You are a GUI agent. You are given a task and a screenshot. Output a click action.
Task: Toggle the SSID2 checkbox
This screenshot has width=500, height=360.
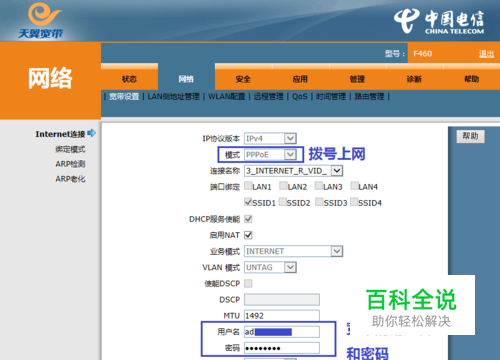(283, 202)
